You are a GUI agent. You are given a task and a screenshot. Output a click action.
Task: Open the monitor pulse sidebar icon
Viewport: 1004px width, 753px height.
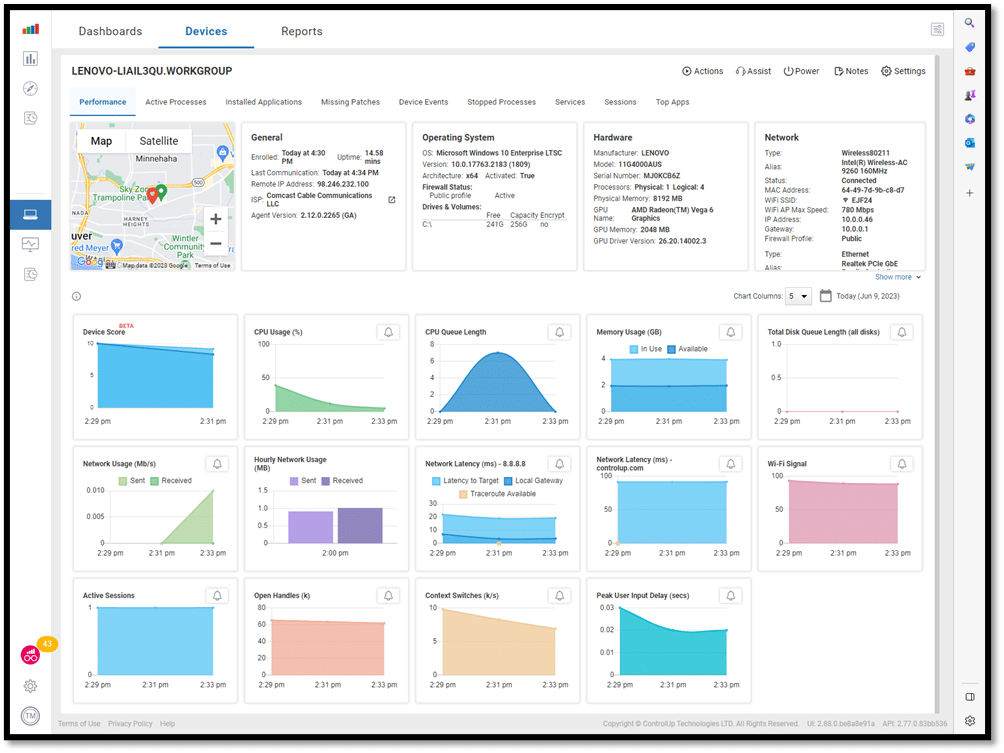[30, 244]
